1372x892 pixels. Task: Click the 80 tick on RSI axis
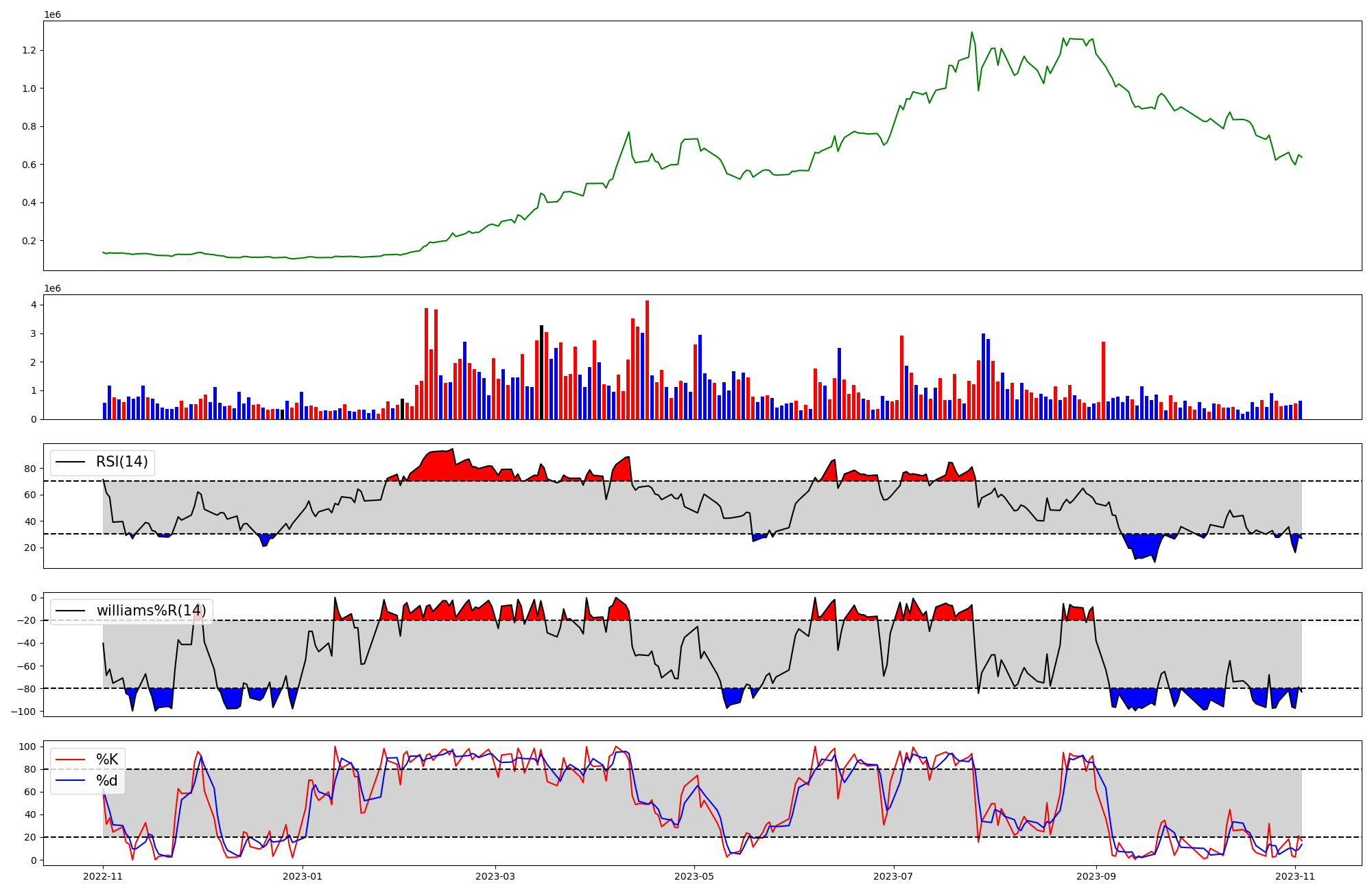click(29, 469)
